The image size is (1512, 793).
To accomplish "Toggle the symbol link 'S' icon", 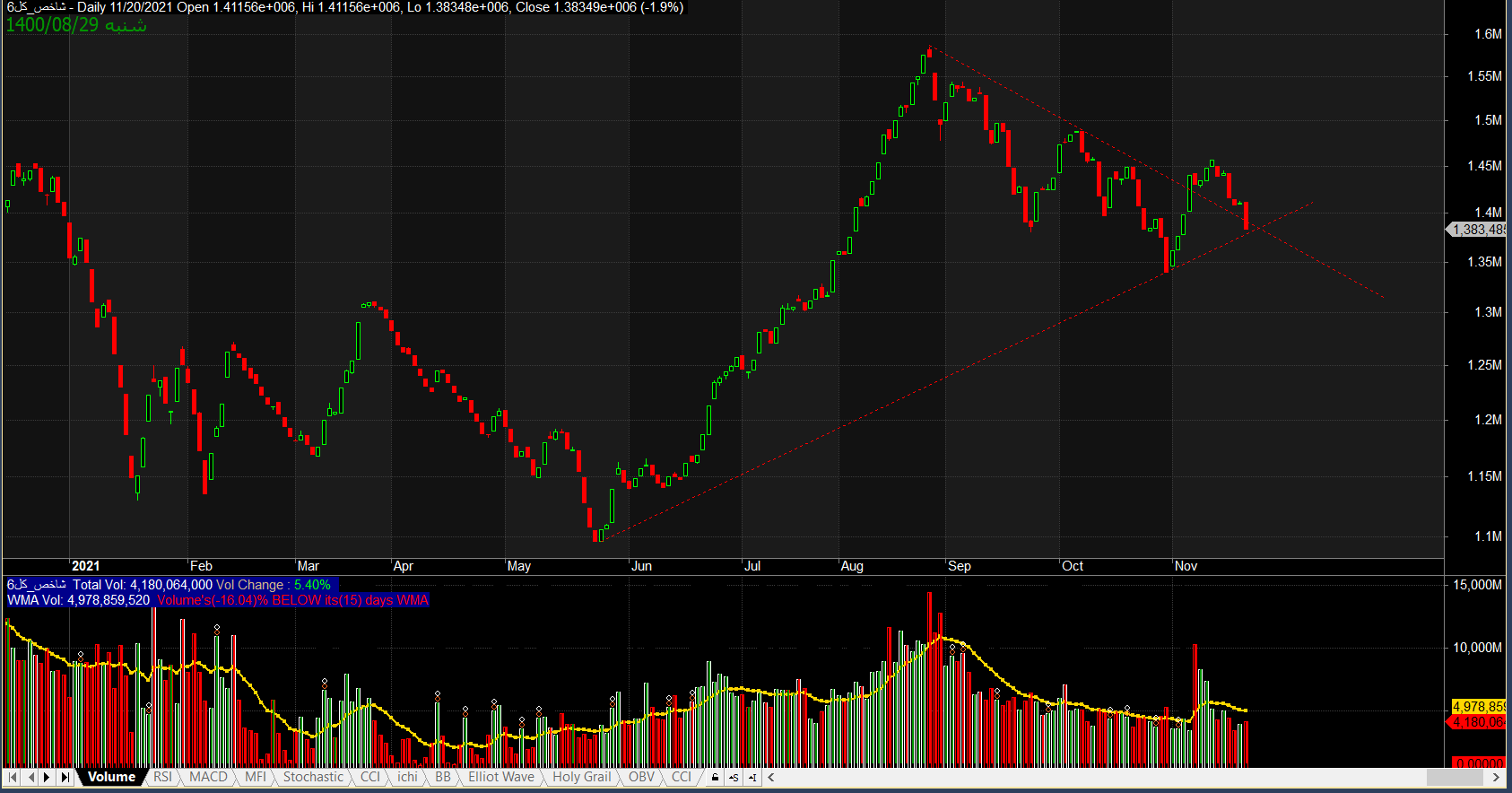I will point(734,778).
